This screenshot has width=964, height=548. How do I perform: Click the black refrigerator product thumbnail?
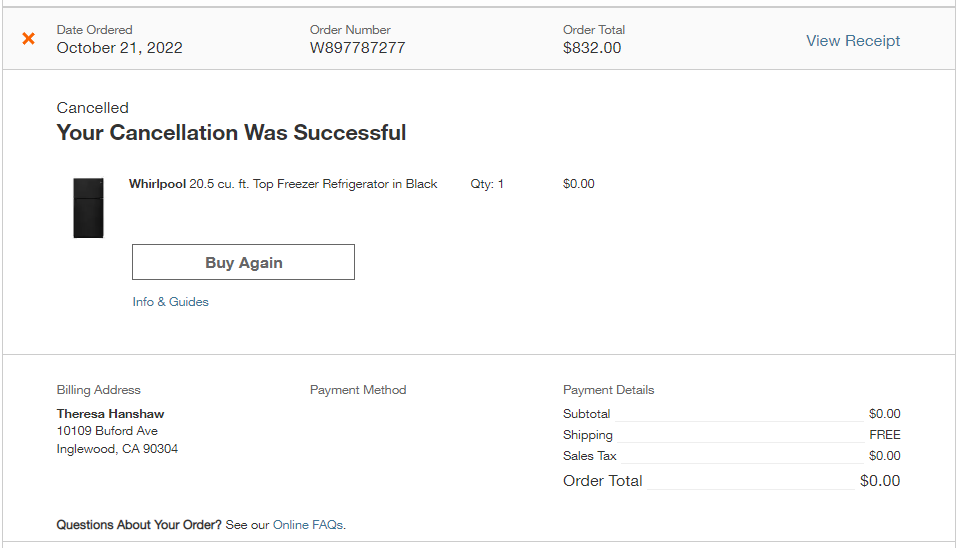89,208
